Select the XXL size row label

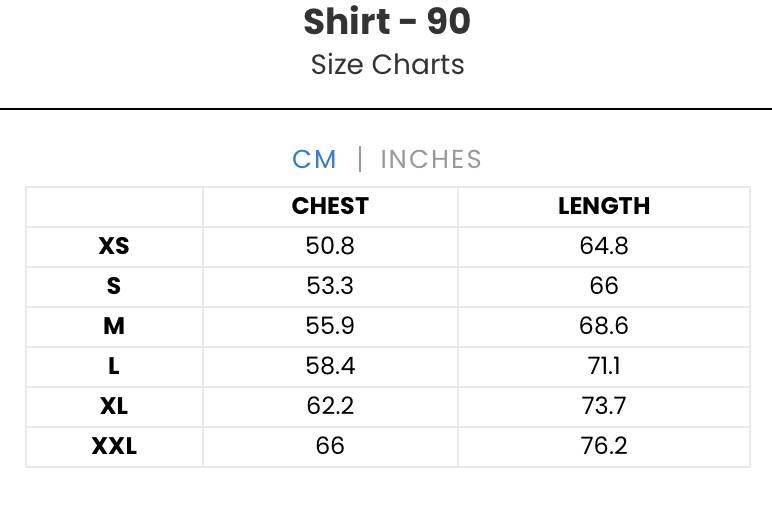(x=114, y=446)
